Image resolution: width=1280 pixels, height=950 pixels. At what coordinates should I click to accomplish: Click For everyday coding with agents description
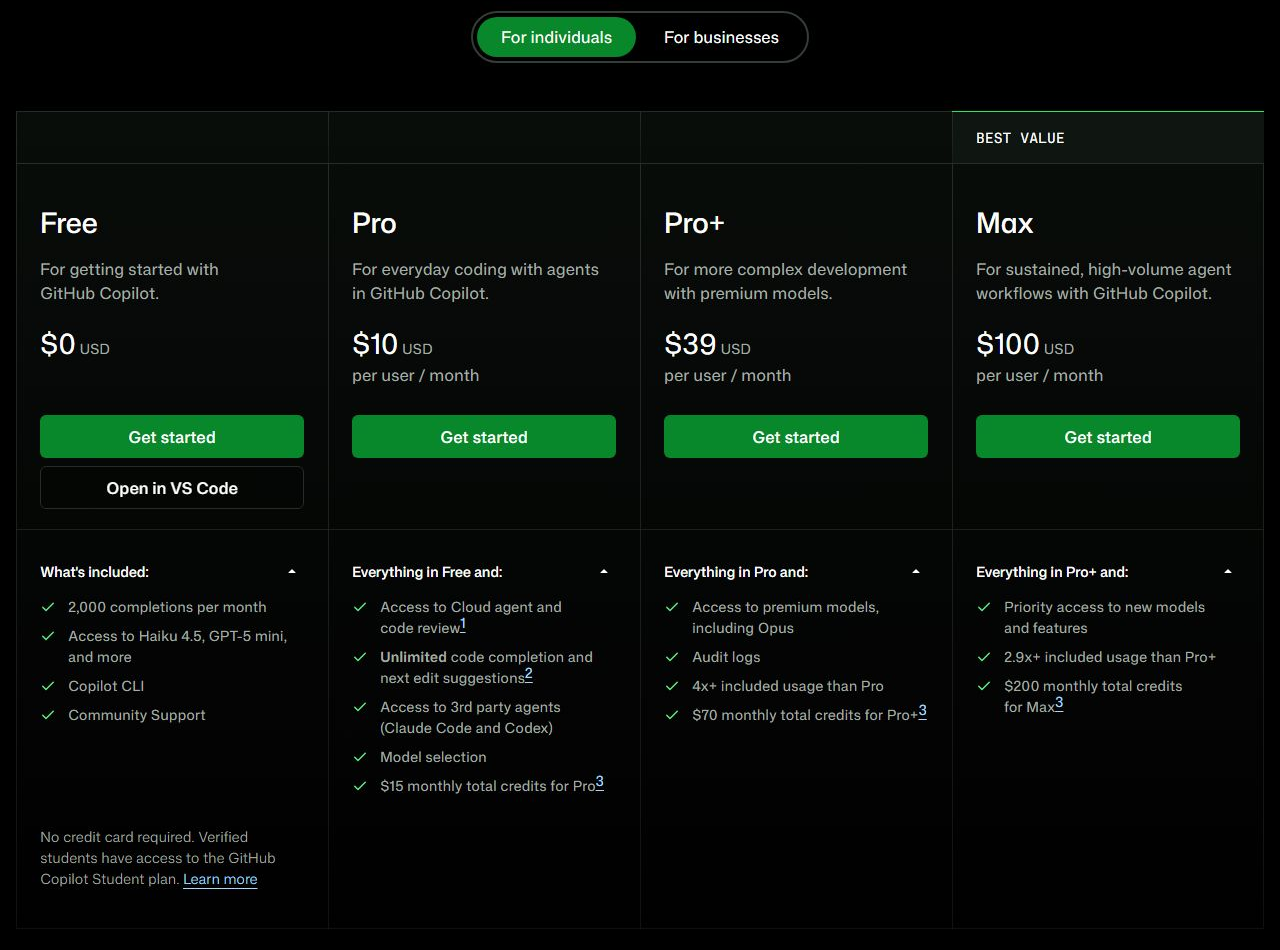coord(475,281)
